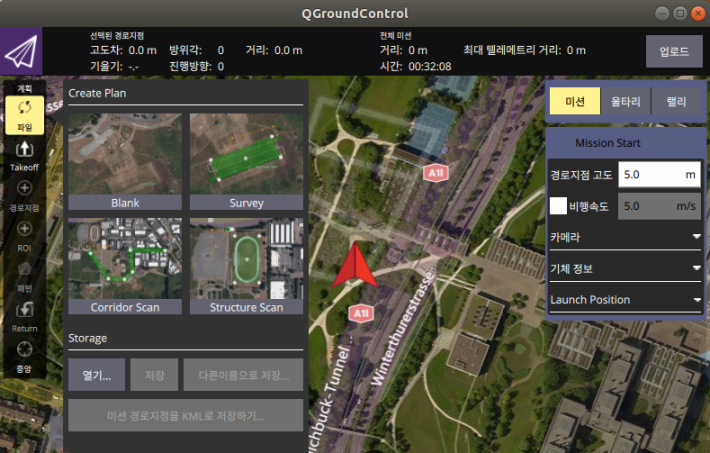Maximize the QGroundControl window
The width and height of the screenshot is (710, 453).
click(680, 13)
